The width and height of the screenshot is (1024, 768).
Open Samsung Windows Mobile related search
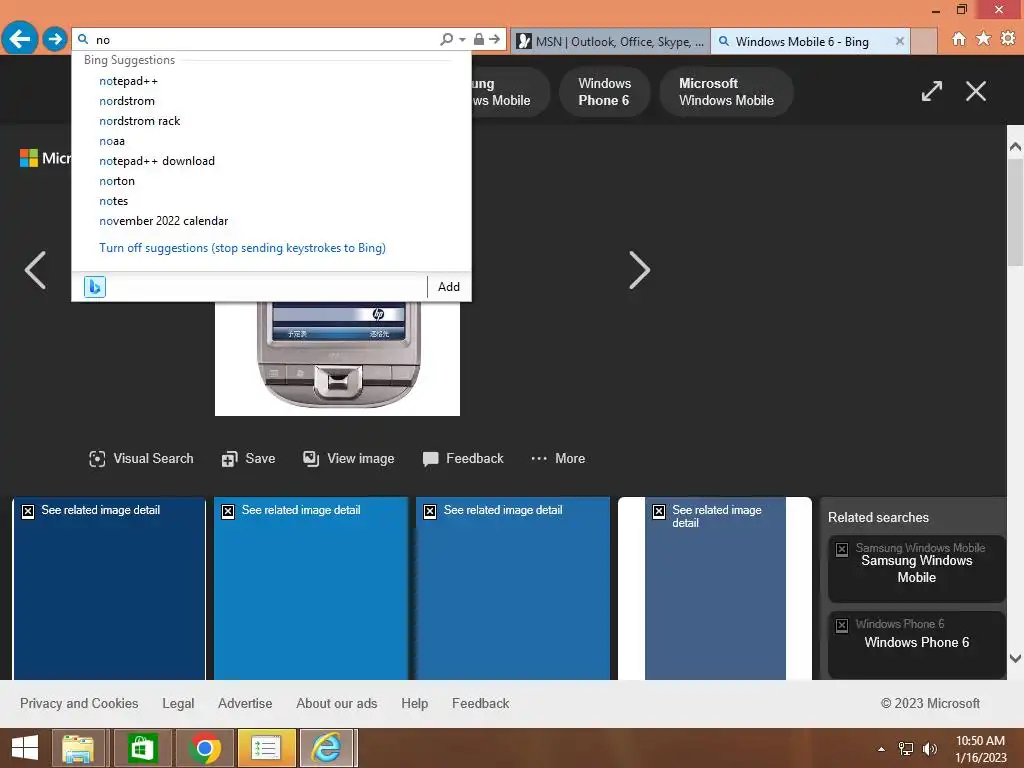click(916, 568)
